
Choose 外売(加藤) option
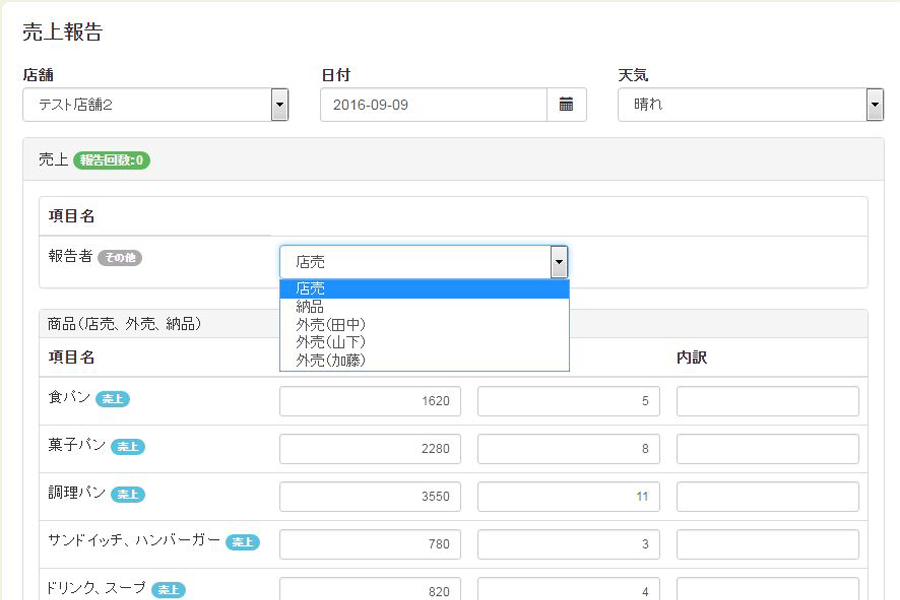point(424,360)
